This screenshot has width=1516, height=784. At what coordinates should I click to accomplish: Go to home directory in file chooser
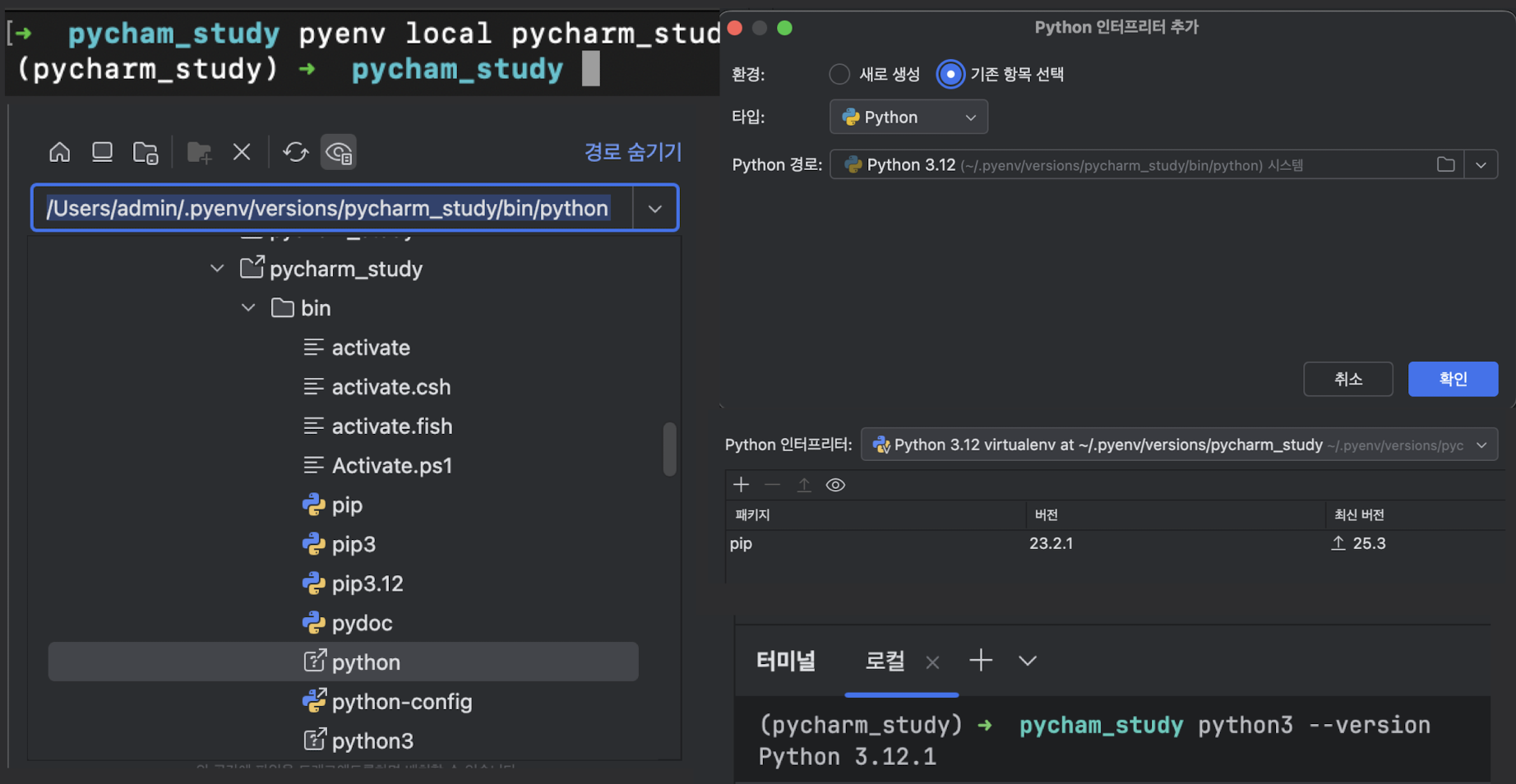coord(59,152)
